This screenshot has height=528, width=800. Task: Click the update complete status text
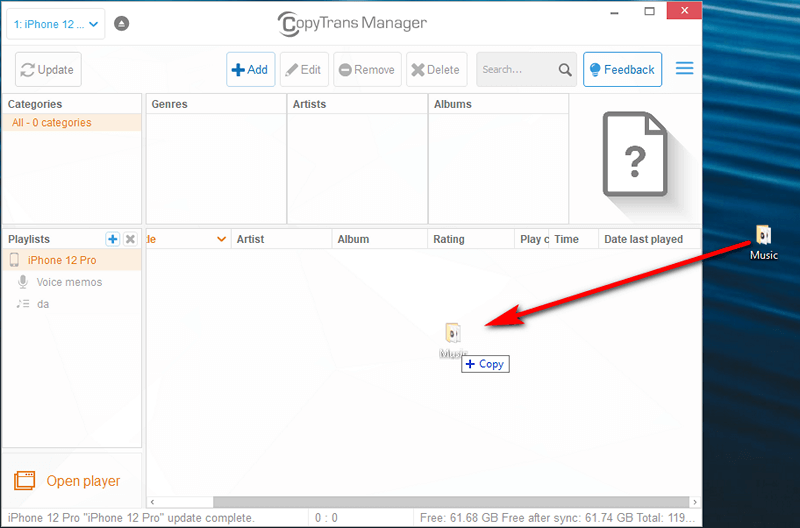coord(131,518)
